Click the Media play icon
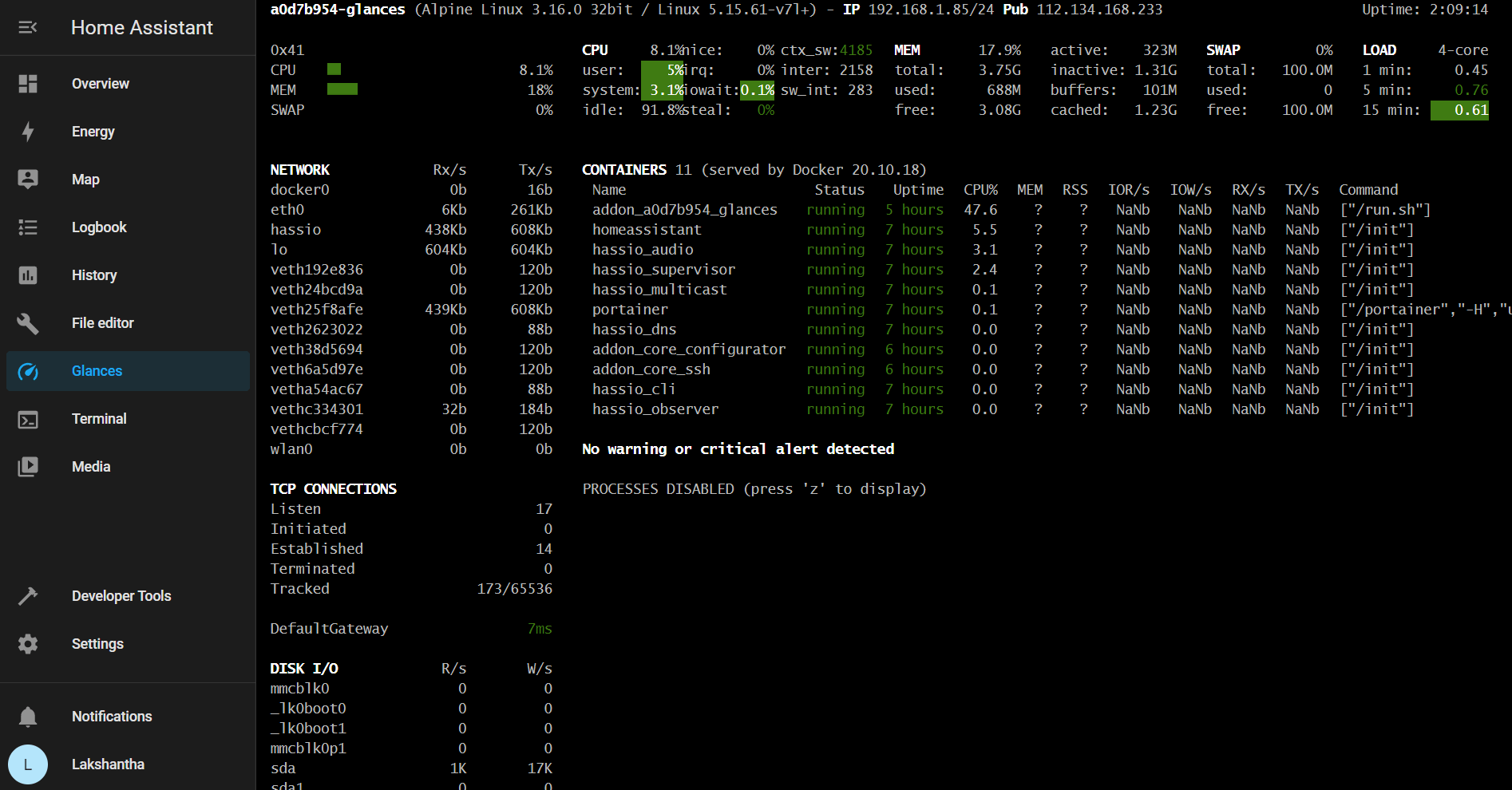The image size is (1512, 790). 28,467
